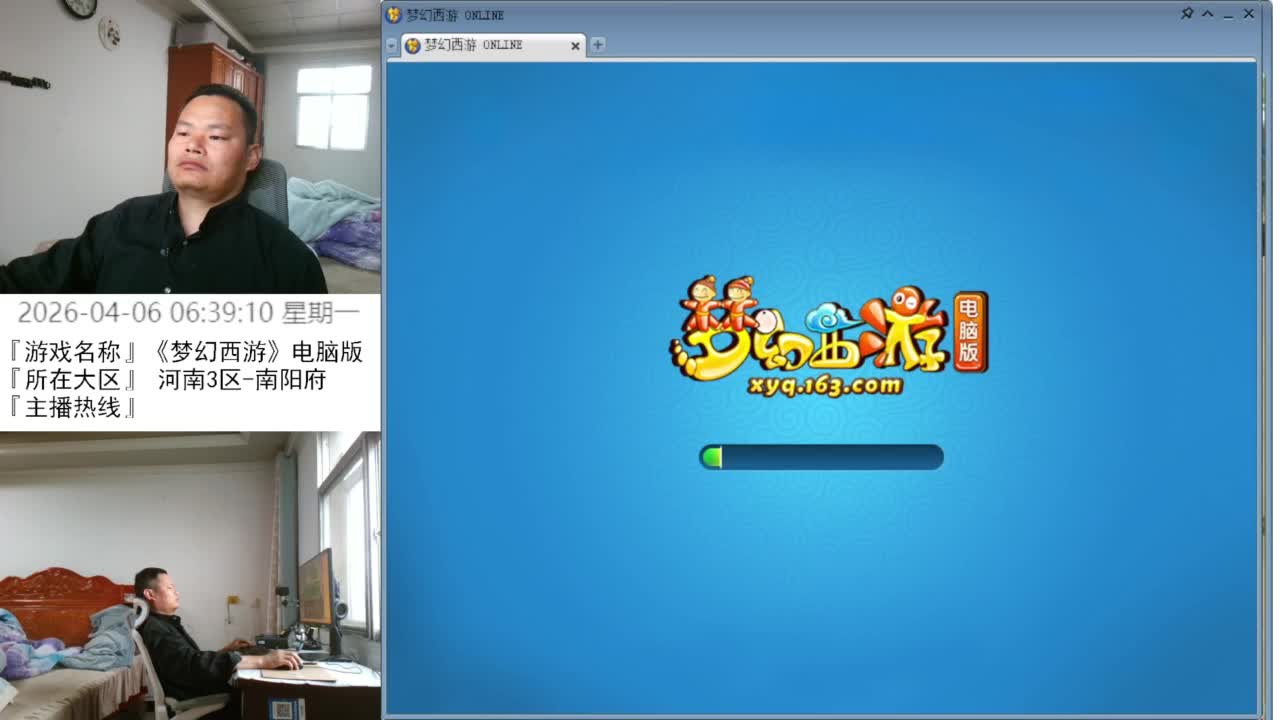This screenshot has width=1280, height=720.
Task: Click the 『游戏名称』《梦幻西游》电脑版 line
Action: pyautogui.click(x=185, y=352)
